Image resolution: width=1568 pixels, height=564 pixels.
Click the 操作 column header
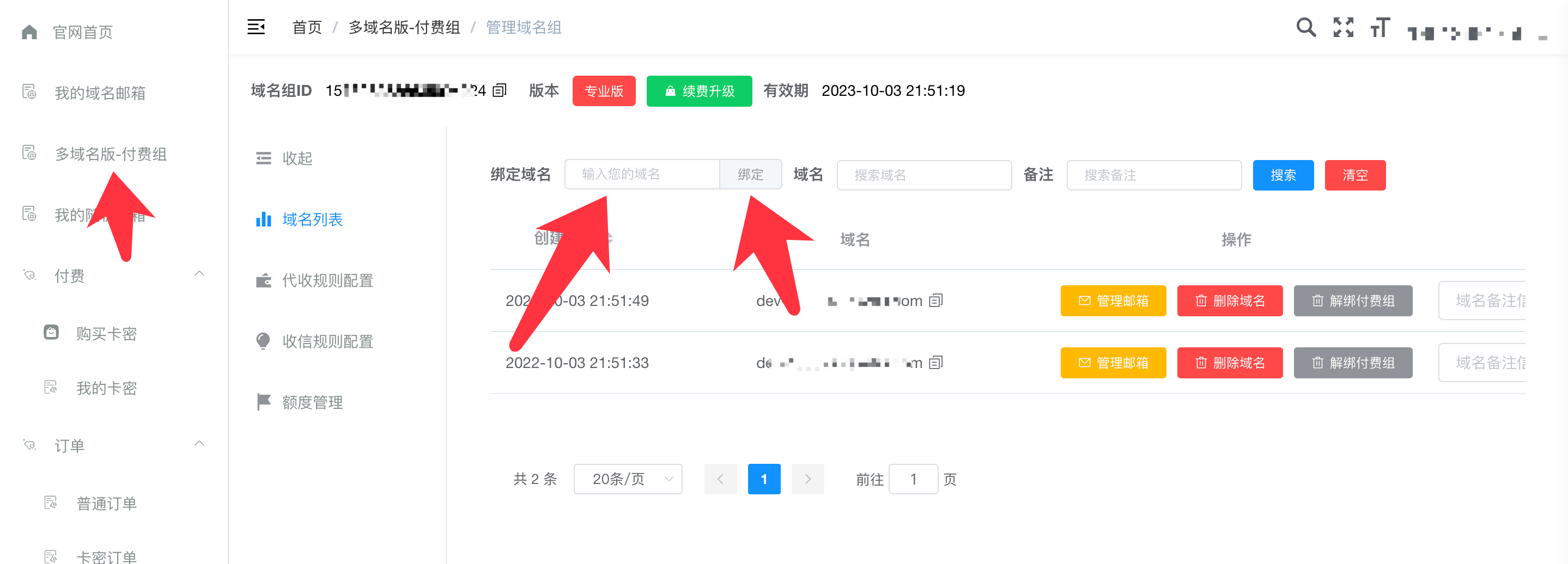point(1236,239)
